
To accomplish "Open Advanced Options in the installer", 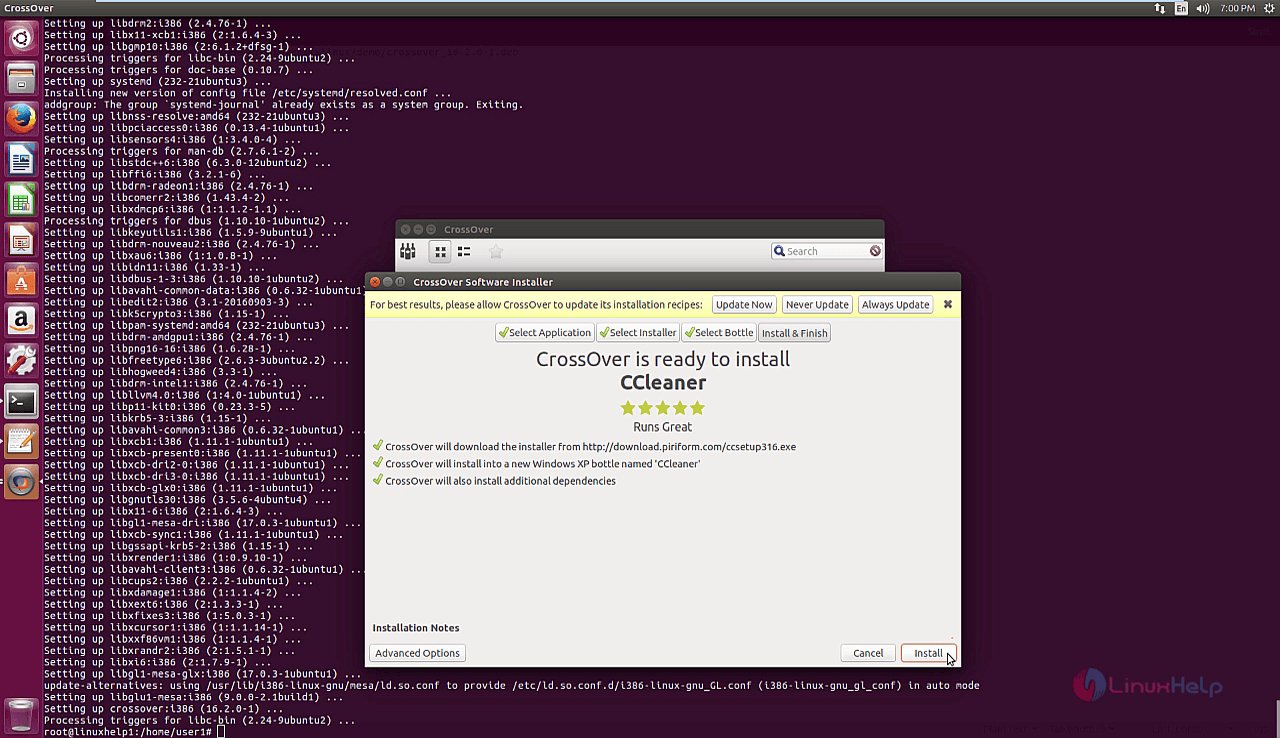I will (x=418, y=653).
